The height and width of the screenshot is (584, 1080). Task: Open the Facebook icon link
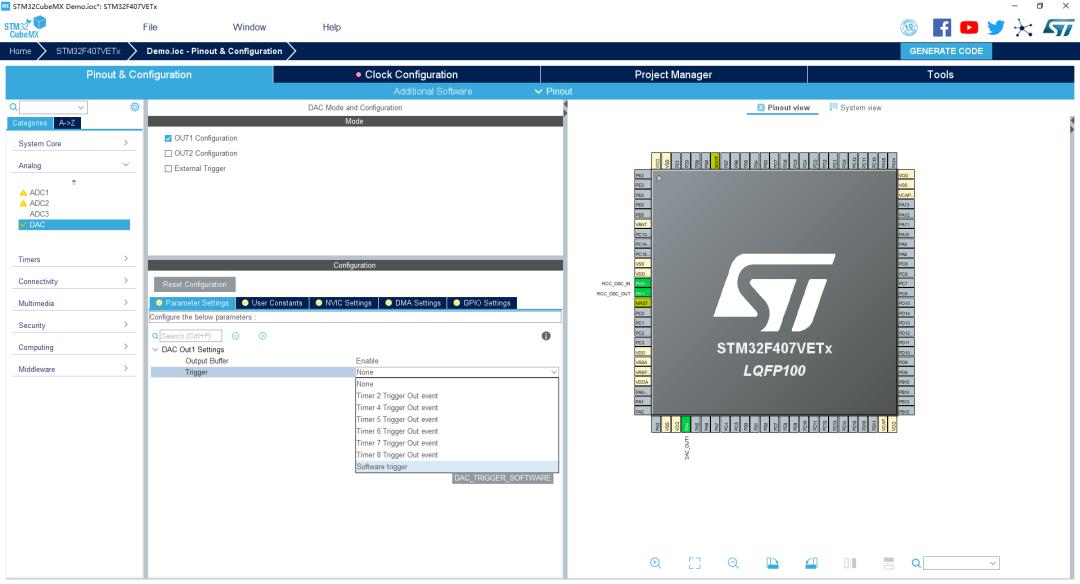[942, 28]
